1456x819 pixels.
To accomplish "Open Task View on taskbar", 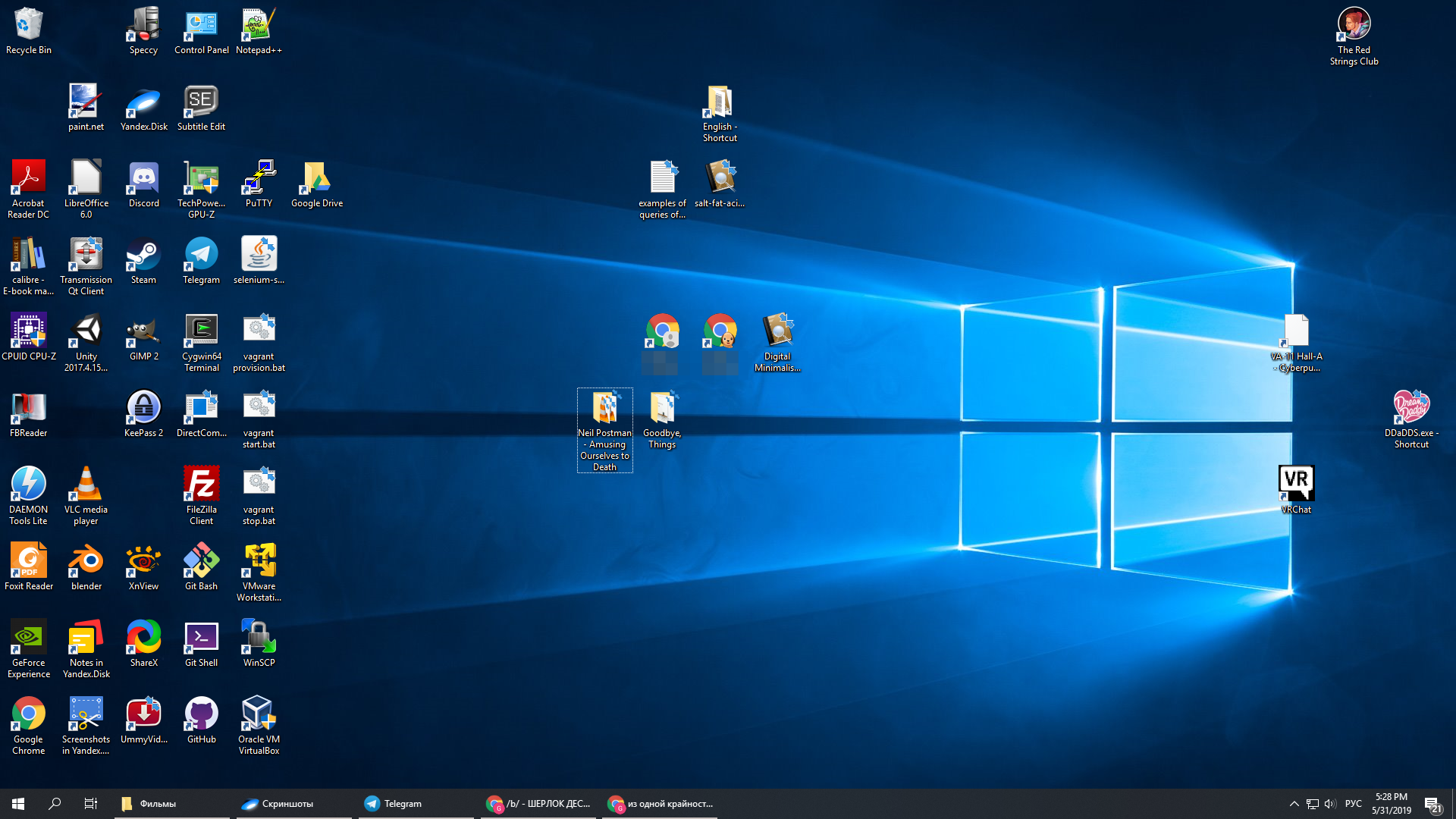I will tap(91, 804).
